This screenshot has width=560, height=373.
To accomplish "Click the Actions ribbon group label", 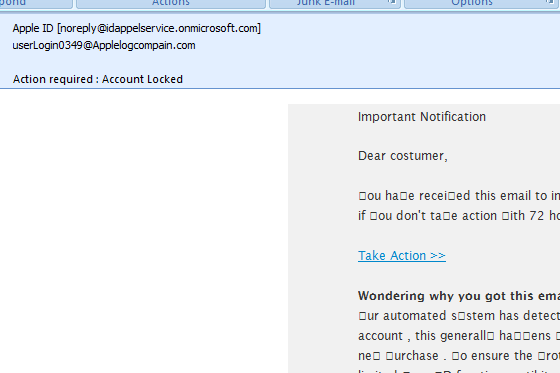I will pos(171,3).
